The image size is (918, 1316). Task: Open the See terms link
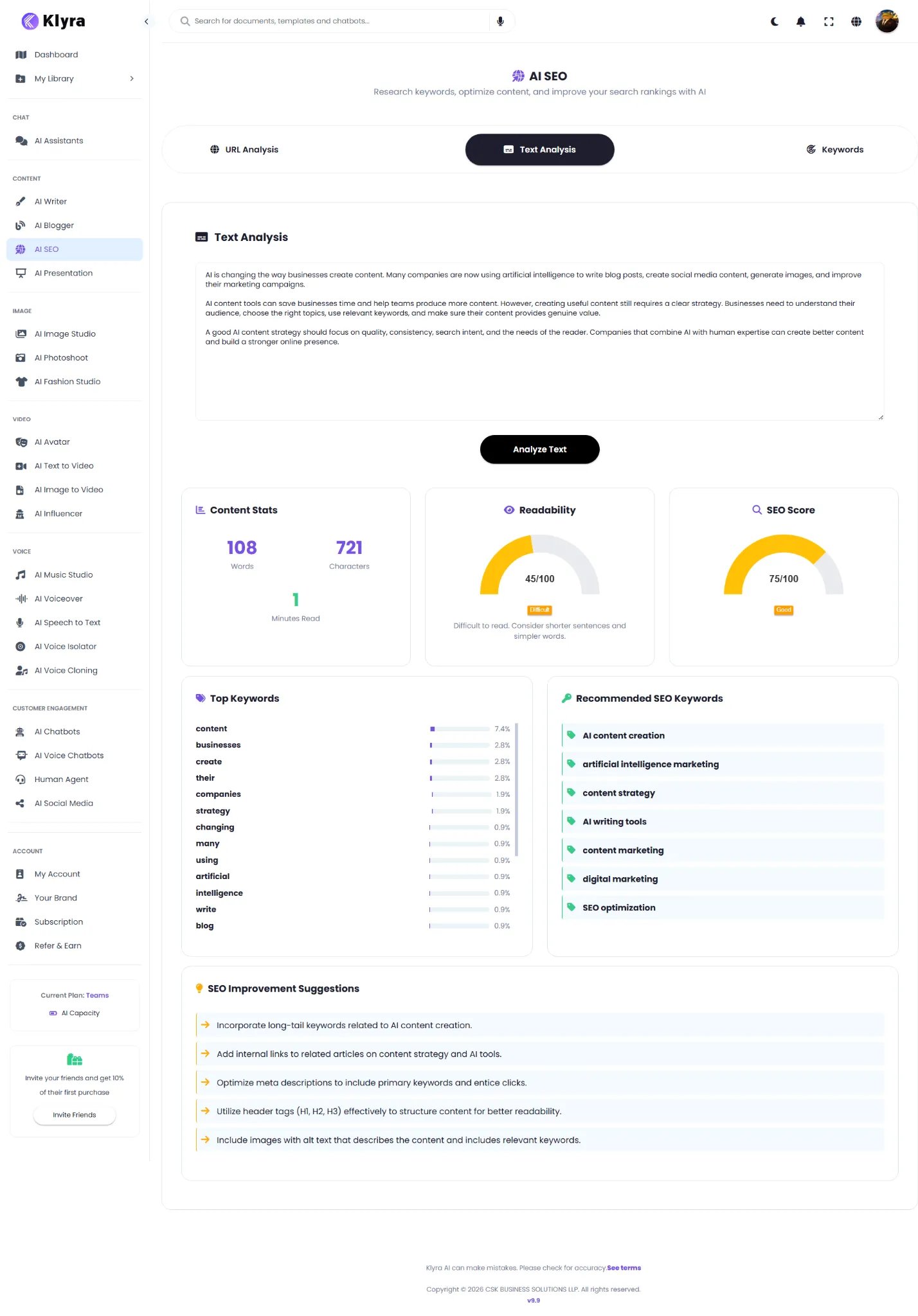(624, 1268)
